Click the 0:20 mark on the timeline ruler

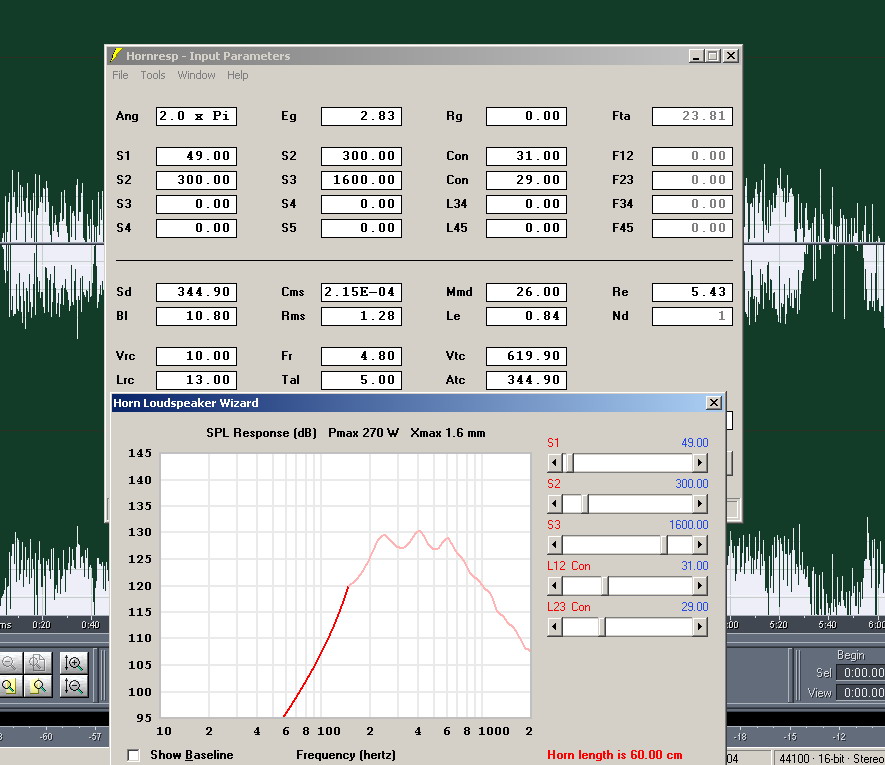(x=41, y=625)
